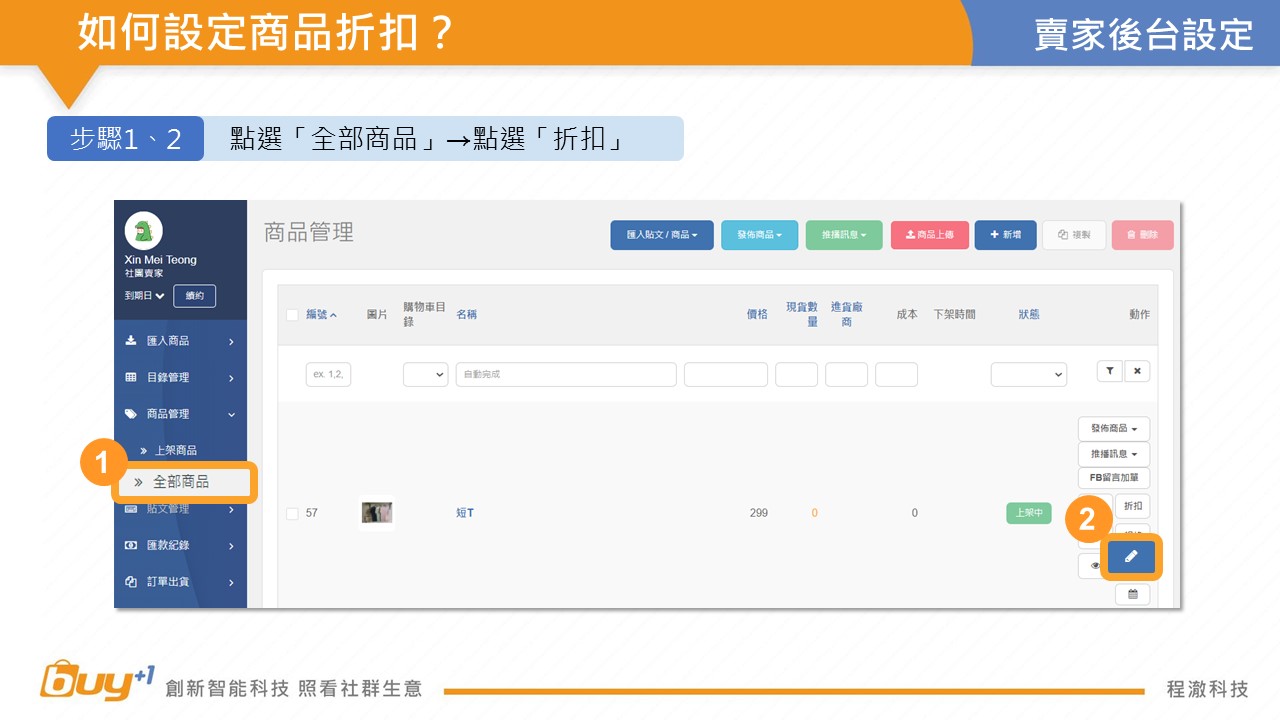Expand the top blue 發佈商品 dropdown
The height and width of the screenshot is (720, 1280).
pos(759,235)
